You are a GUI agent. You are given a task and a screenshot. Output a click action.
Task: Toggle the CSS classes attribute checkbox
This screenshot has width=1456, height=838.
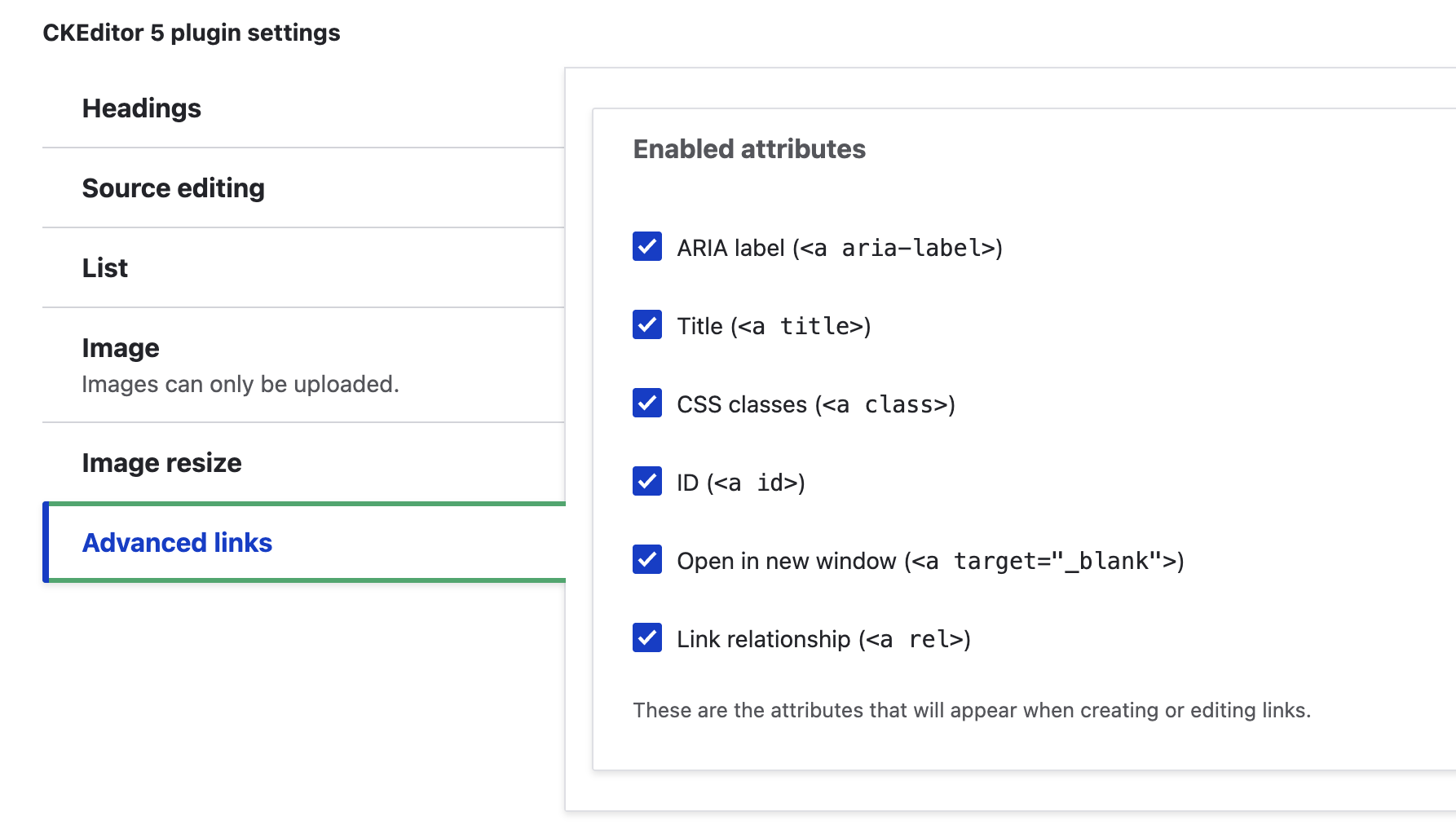tap(646, 404)
